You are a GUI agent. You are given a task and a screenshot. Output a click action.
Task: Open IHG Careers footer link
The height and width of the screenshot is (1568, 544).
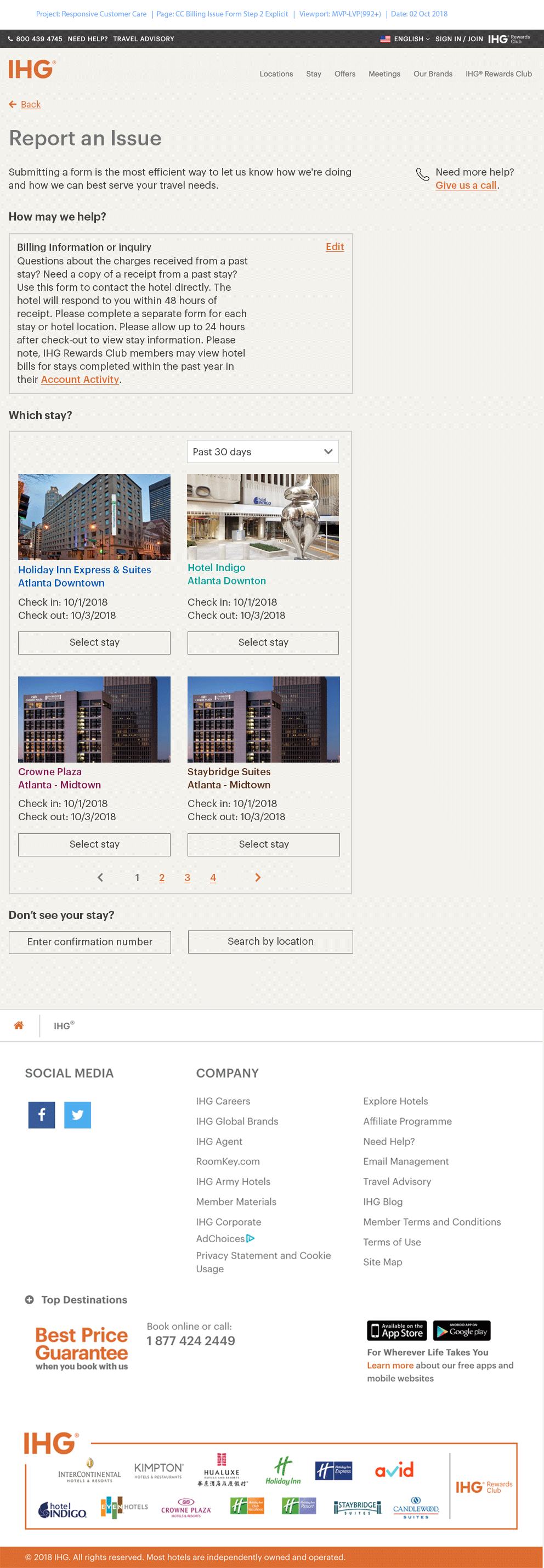(x=223, y=1101)
